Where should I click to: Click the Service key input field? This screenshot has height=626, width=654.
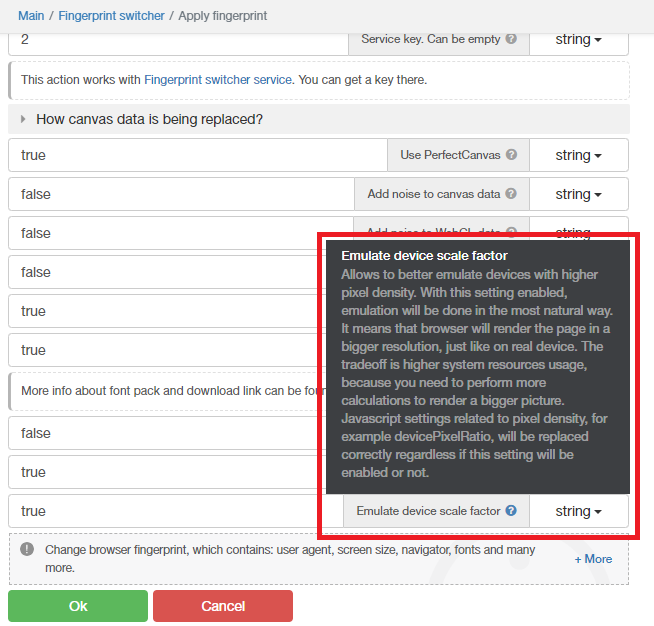(180, 40)
